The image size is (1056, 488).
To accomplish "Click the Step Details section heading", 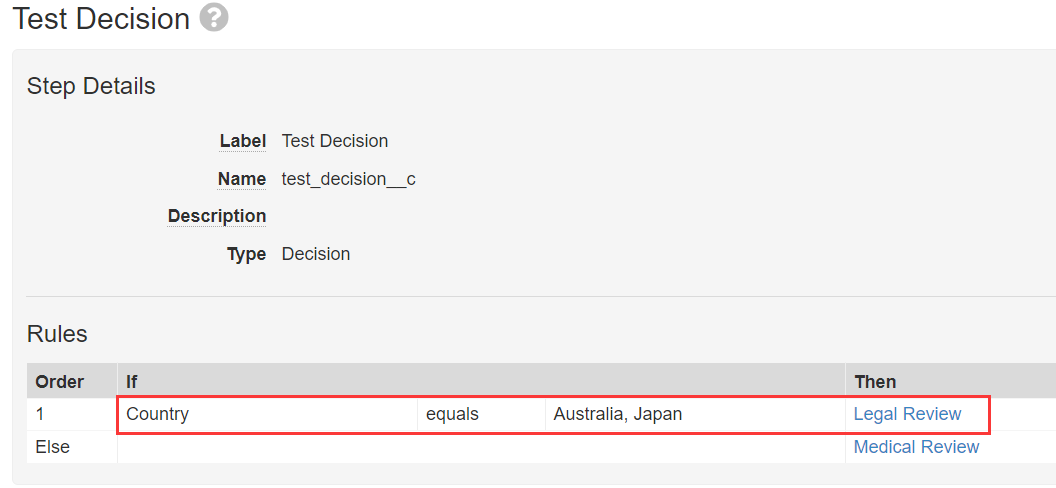I will tap(91, 86).
